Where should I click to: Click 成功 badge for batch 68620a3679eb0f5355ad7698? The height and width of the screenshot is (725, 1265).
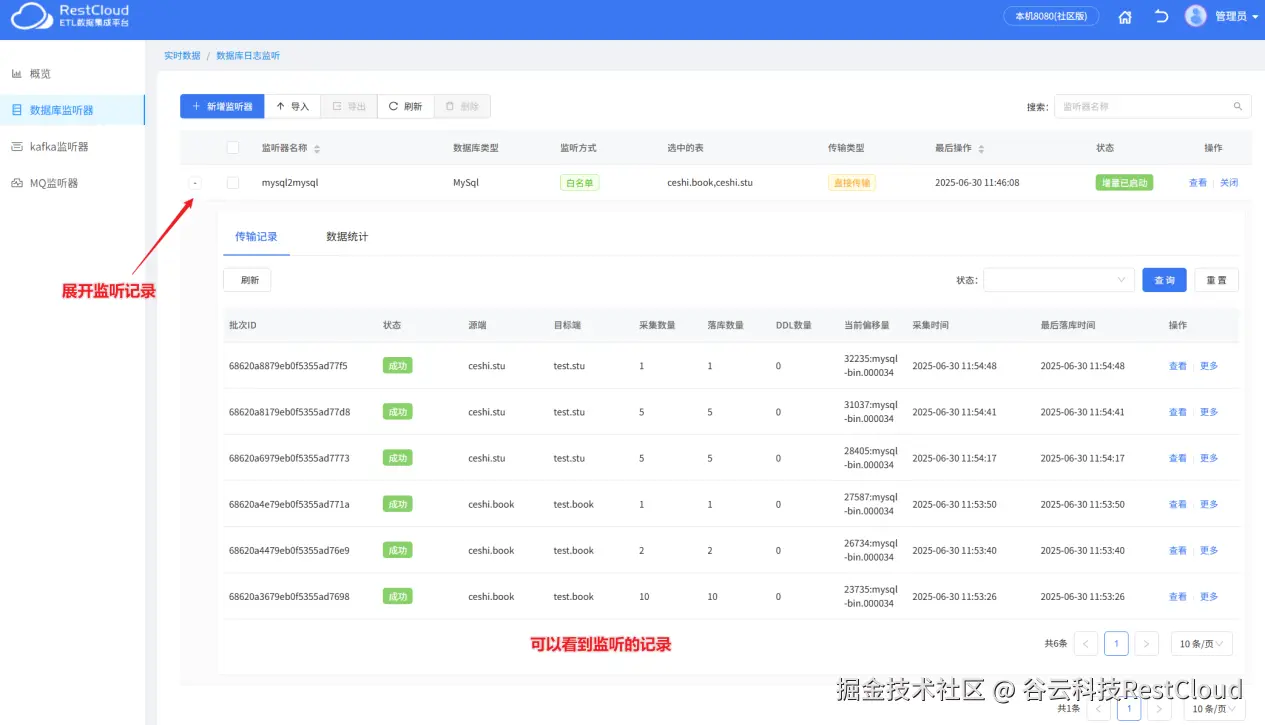point(397,596)
